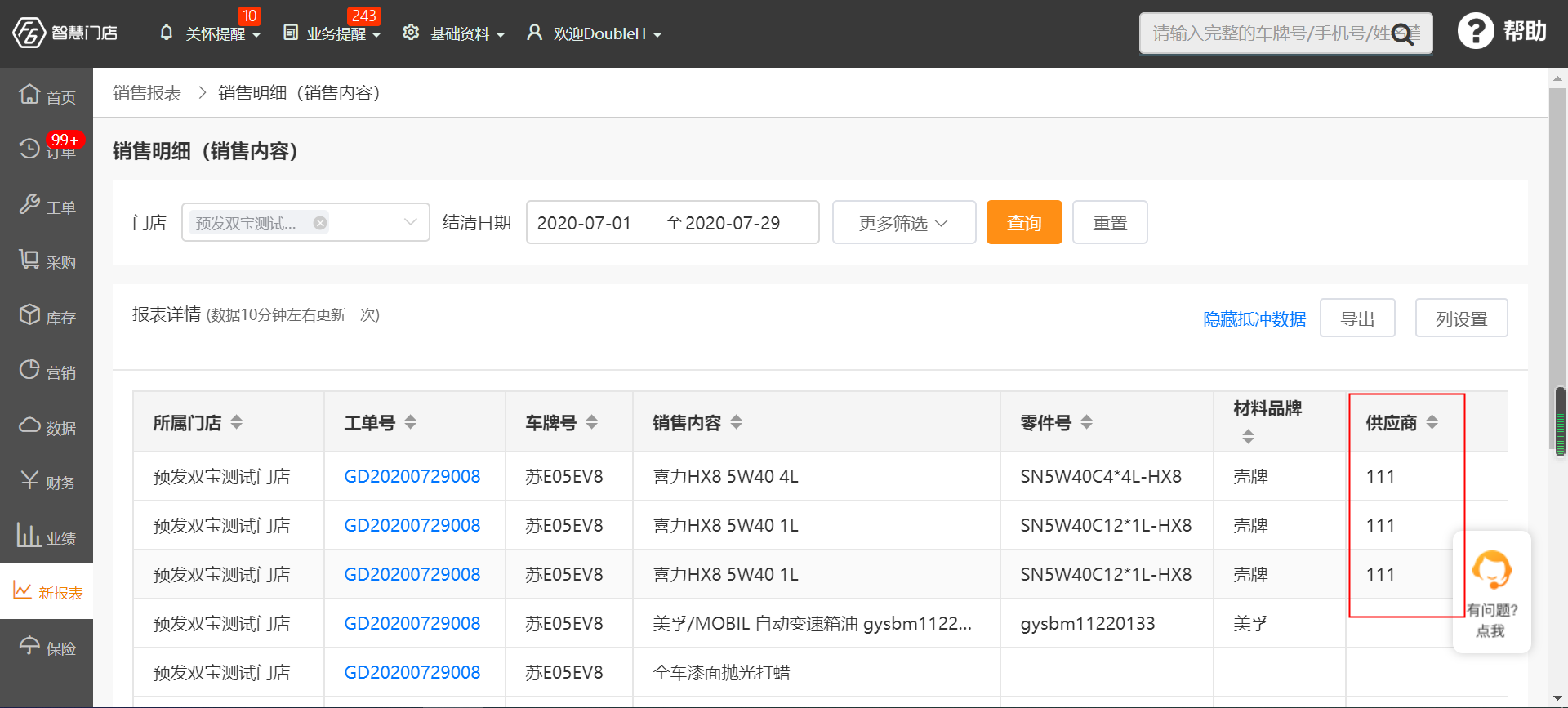
Task: Open 采购 cart sidebar item
Action: point(47,261)
